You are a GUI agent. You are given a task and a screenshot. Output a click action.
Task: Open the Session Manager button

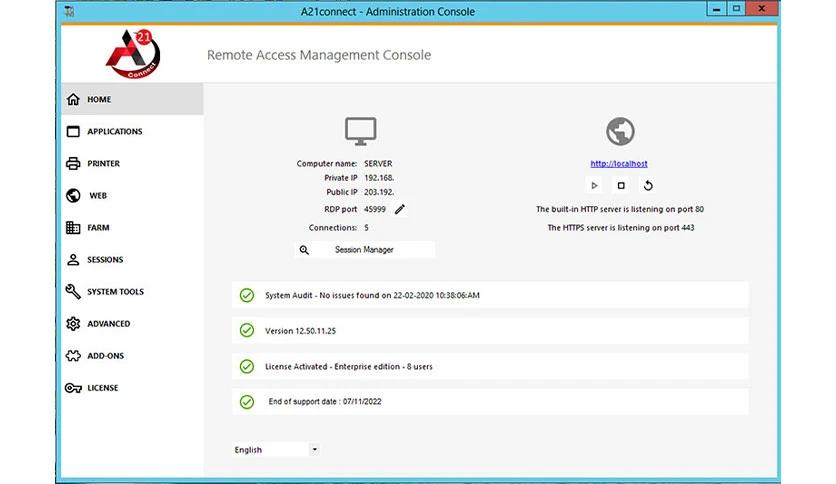[x=364, y=249]
